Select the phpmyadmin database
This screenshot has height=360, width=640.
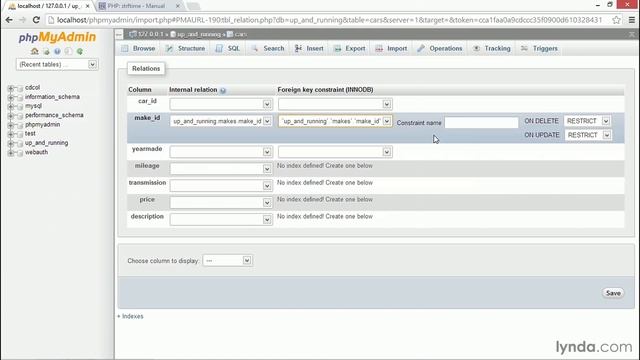point(42,124)
